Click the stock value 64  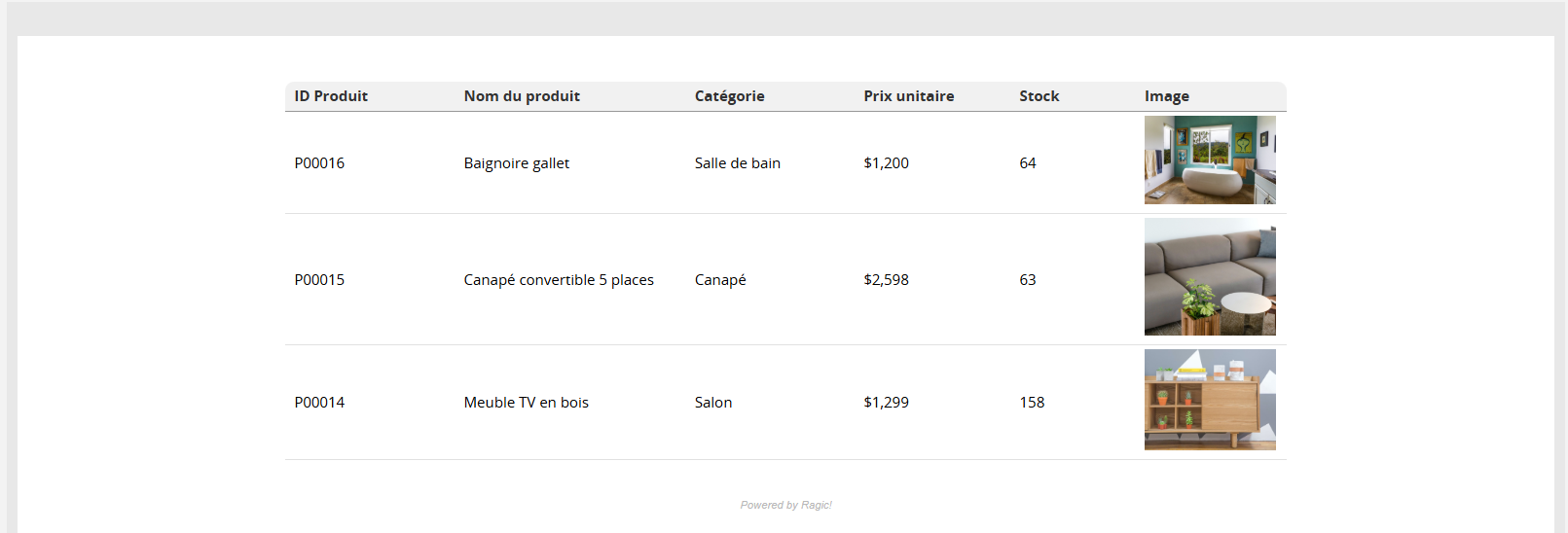[1028, 163]
